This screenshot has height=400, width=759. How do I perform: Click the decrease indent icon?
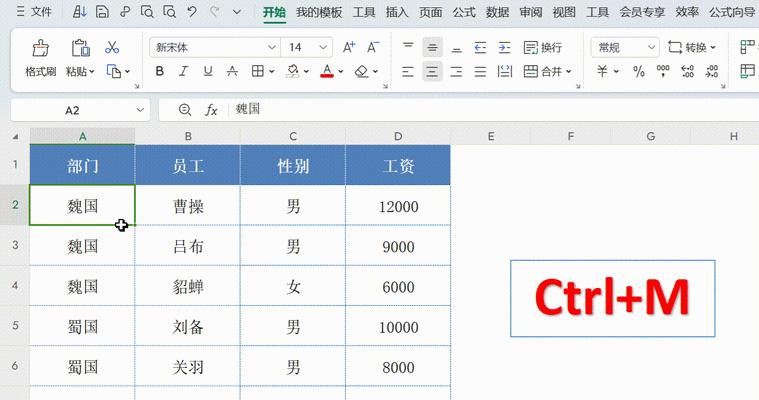(480, 47)
